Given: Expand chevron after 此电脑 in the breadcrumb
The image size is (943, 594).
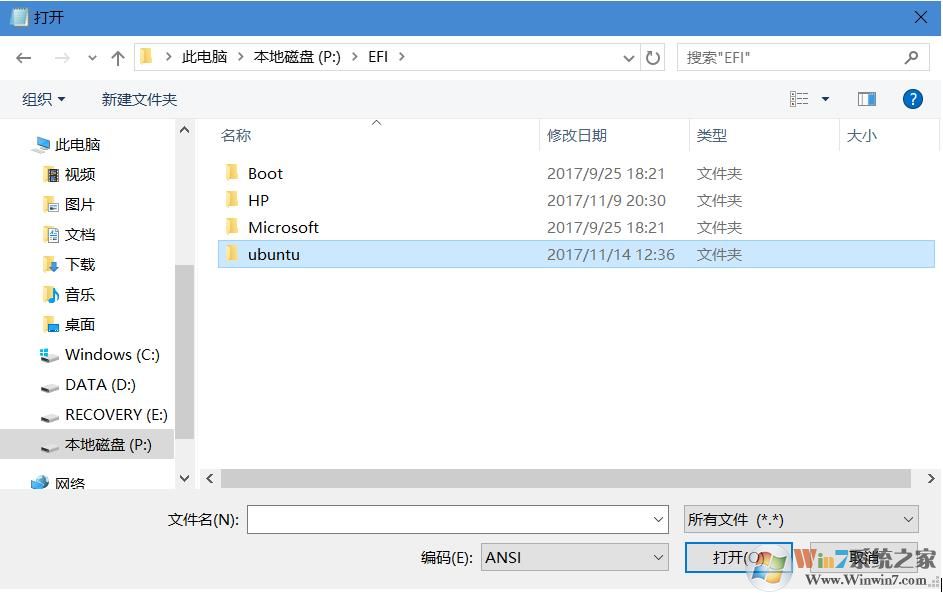Looking at the screenshot, I should pos(241,57).
